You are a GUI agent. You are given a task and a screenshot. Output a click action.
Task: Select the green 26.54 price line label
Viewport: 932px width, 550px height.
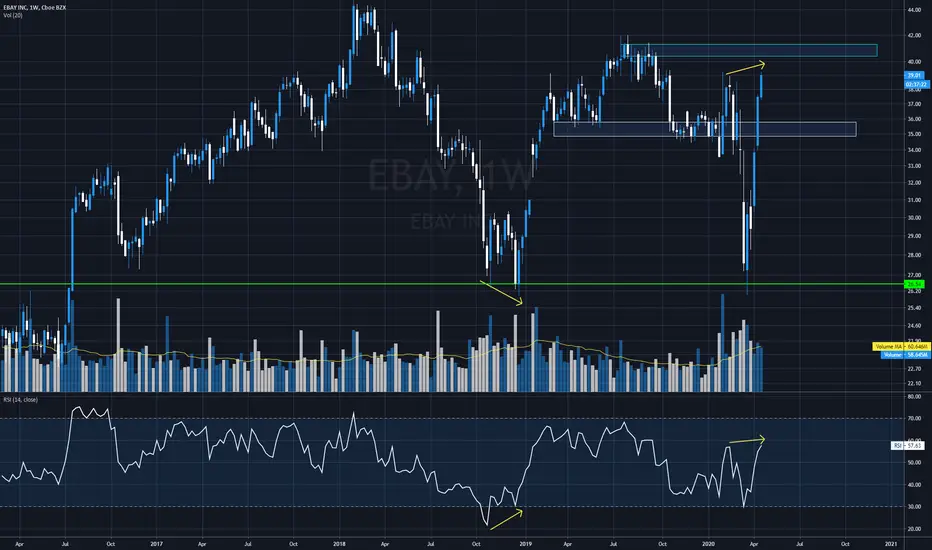click(x=914, y=284)
